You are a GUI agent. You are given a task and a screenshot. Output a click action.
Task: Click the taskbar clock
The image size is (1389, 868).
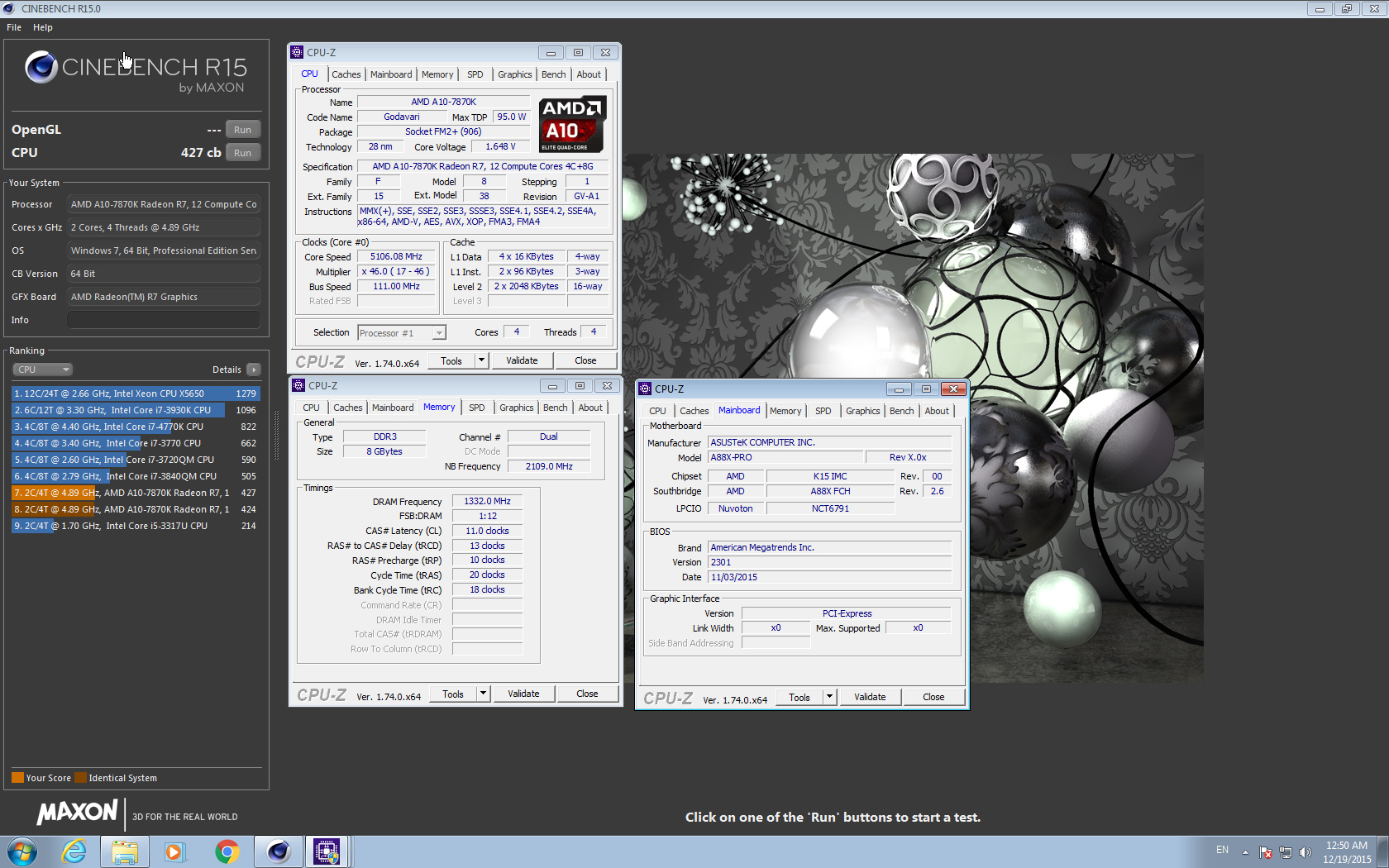tap(1347, 852)
